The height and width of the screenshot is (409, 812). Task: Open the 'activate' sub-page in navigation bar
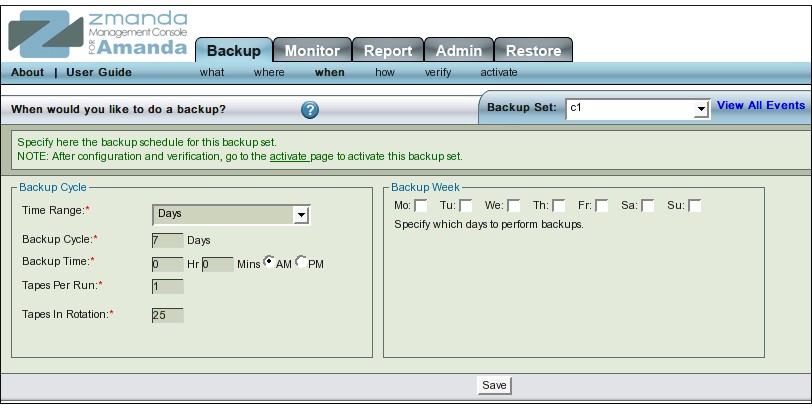click(499, 72)
